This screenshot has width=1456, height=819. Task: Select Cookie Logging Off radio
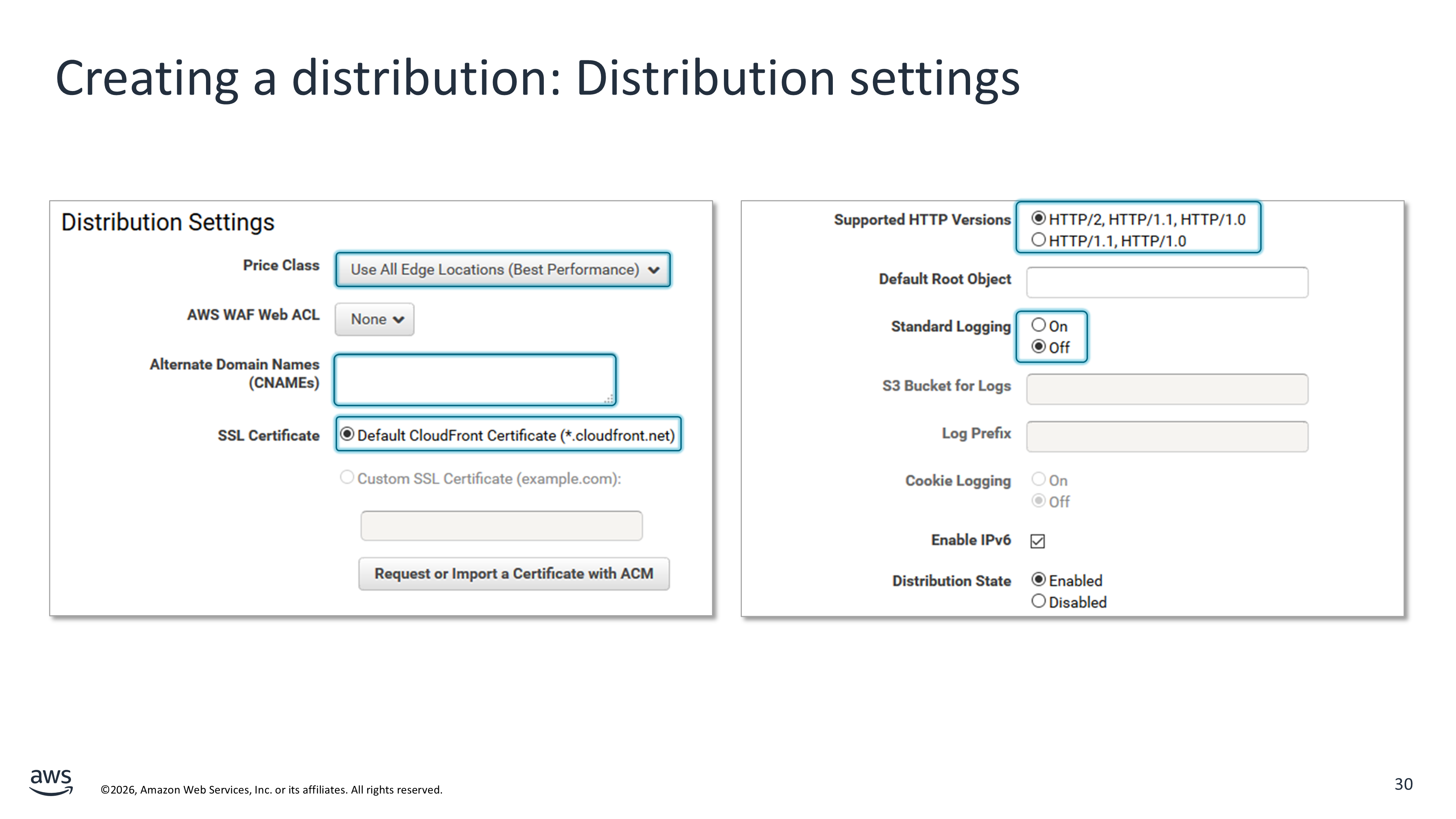coord(1038,501)
